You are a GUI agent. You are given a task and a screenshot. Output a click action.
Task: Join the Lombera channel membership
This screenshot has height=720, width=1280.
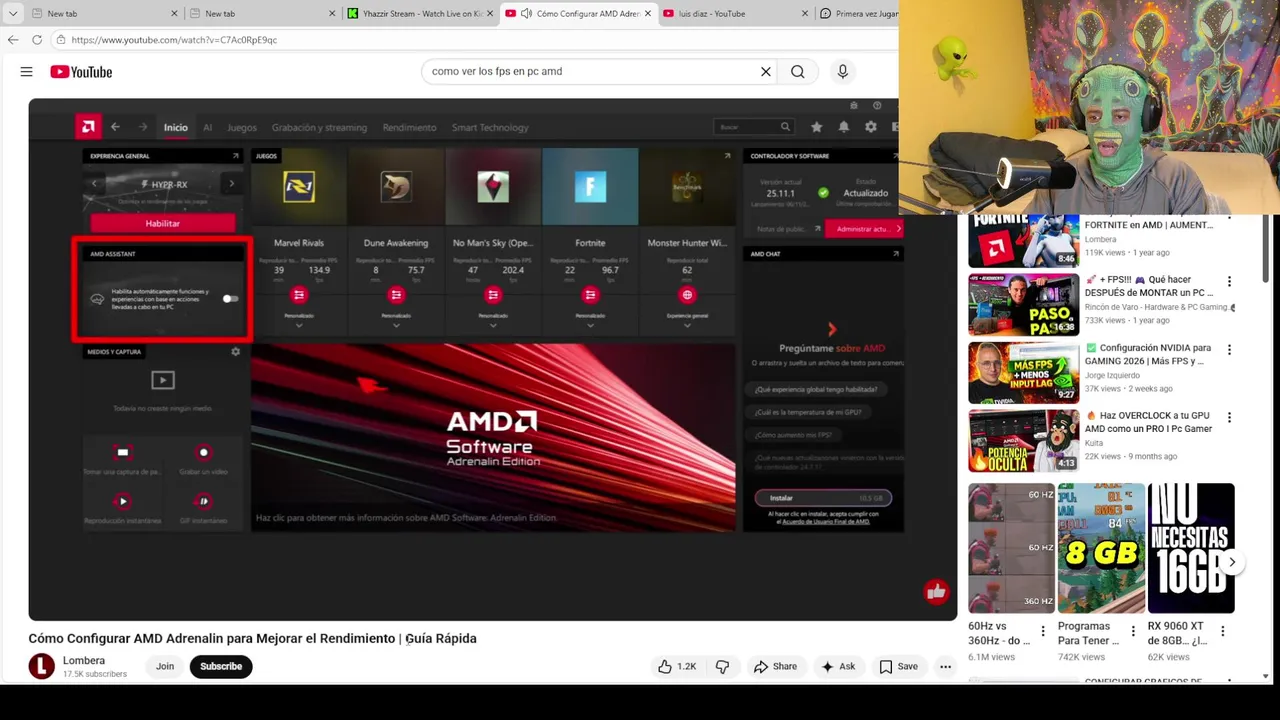point(165,667)
